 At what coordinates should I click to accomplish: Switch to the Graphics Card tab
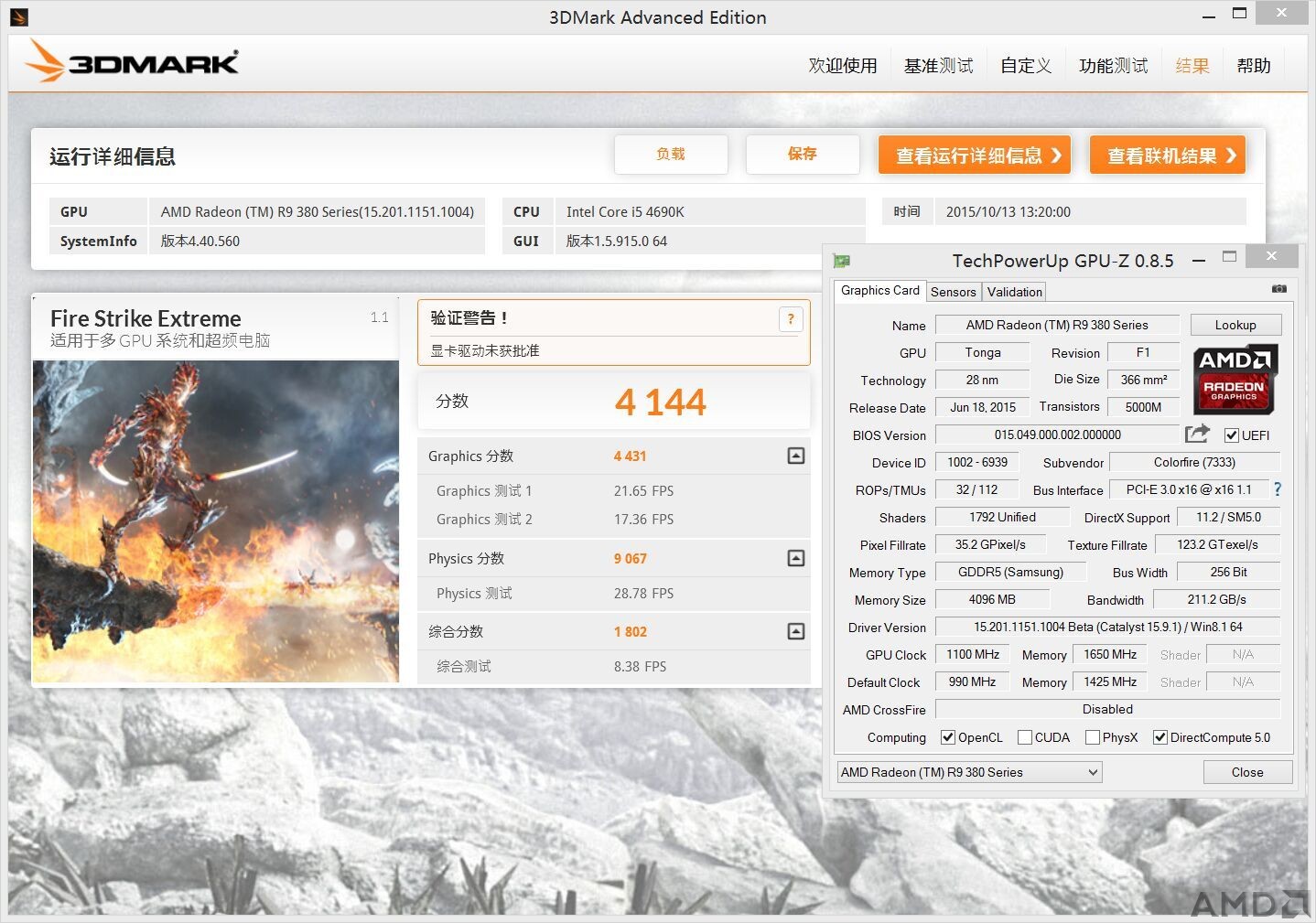pos(880,290)
